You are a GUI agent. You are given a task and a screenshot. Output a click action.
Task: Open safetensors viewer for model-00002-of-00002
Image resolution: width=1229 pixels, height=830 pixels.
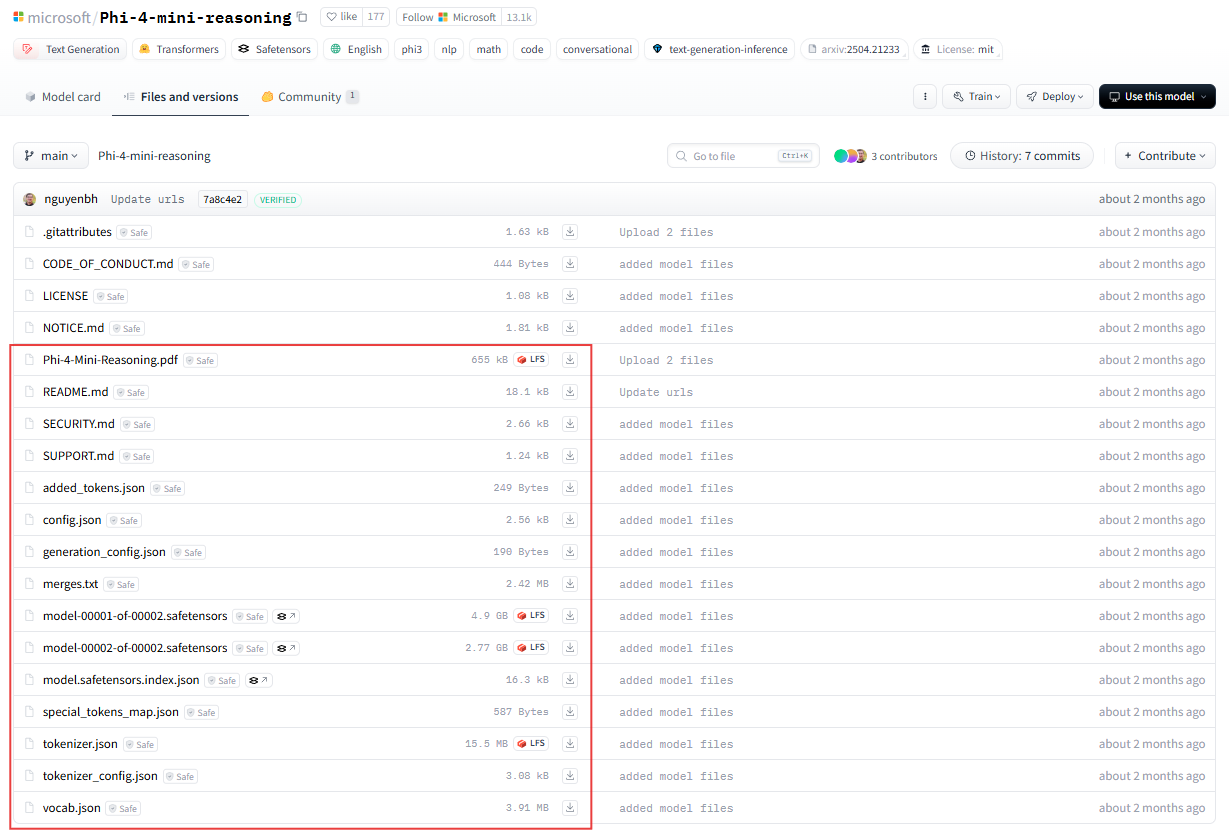coord(286,648)
